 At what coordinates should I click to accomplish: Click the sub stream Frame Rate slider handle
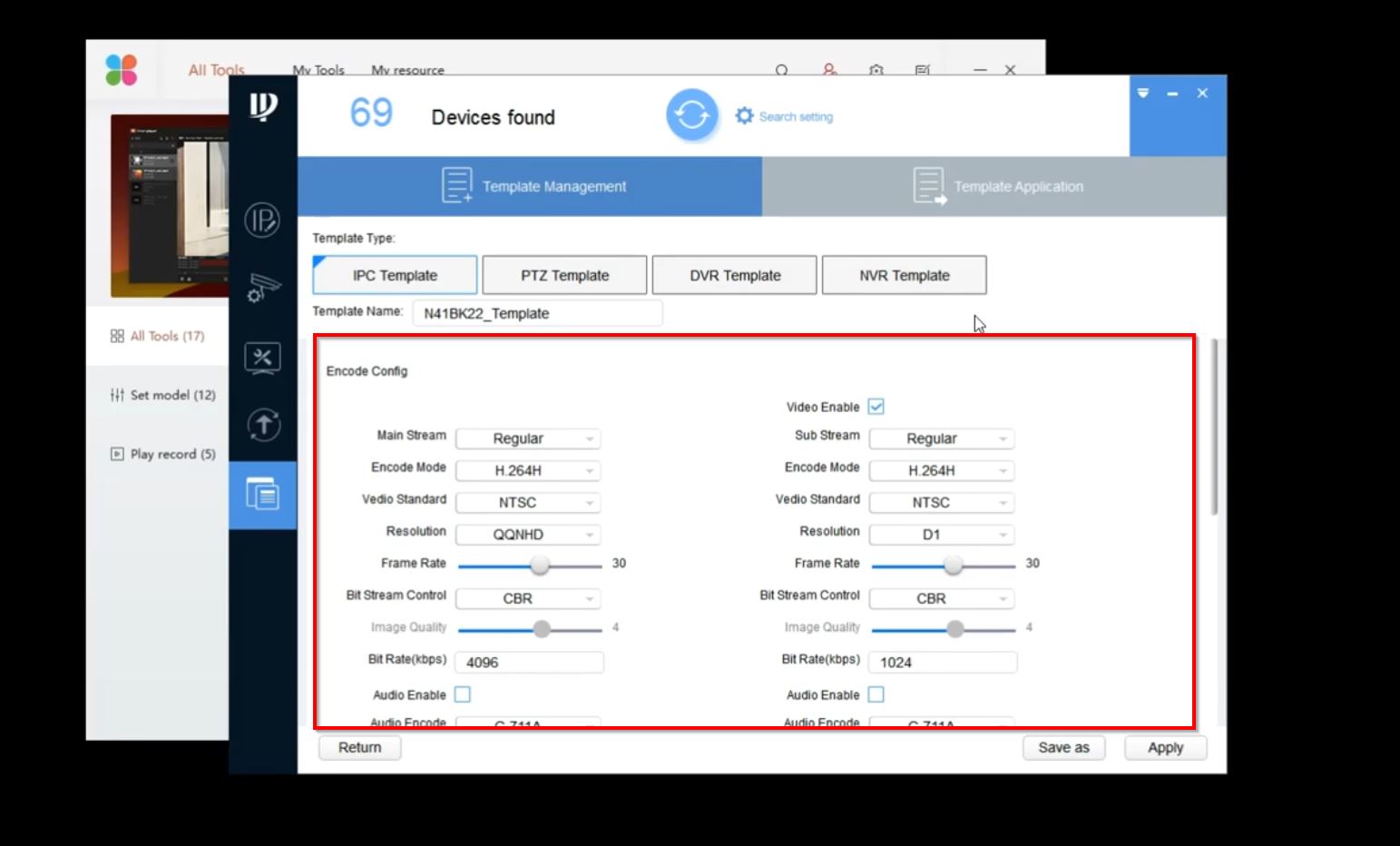coord(953,566)
